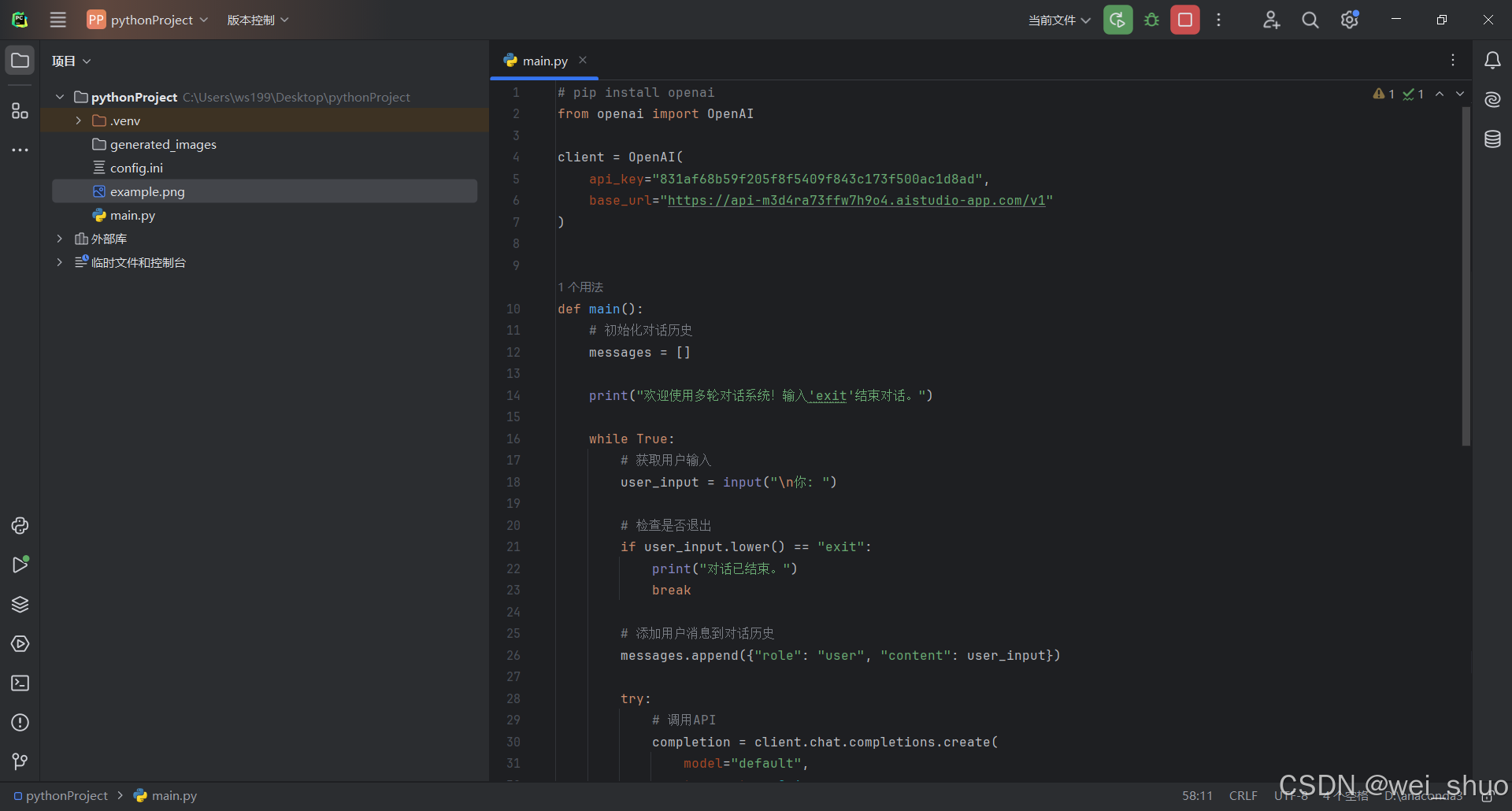Open the Problems tool window

[20, 722]
